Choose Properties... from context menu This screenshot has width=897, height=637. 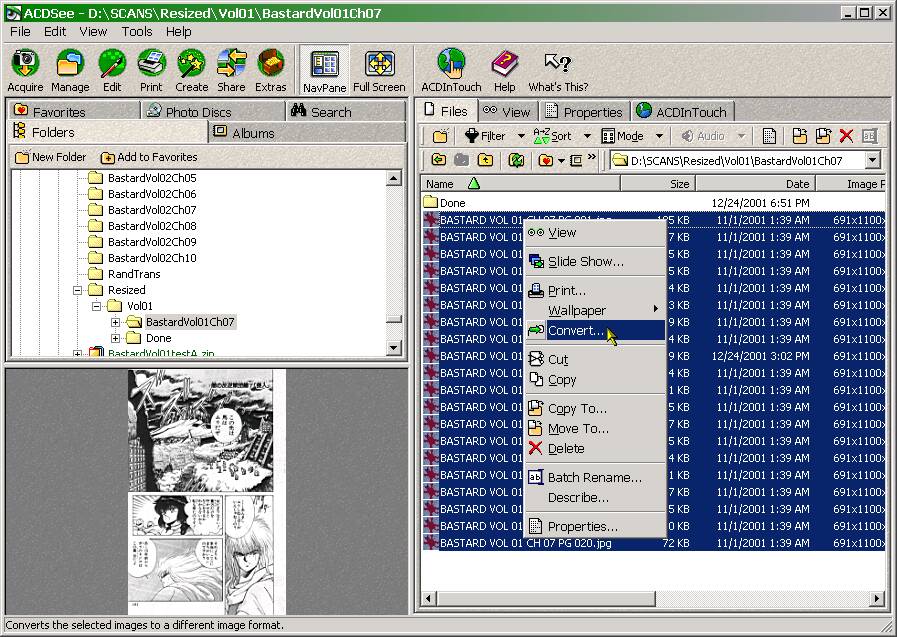coord(595,526)
